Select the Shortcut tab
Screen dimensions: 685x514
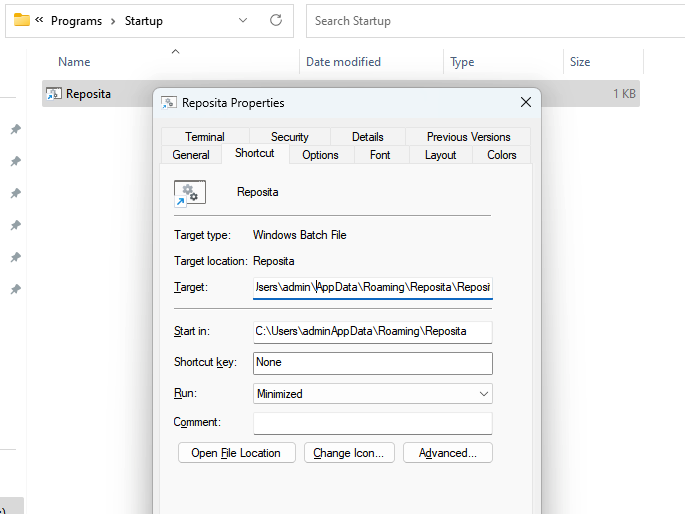255,153
